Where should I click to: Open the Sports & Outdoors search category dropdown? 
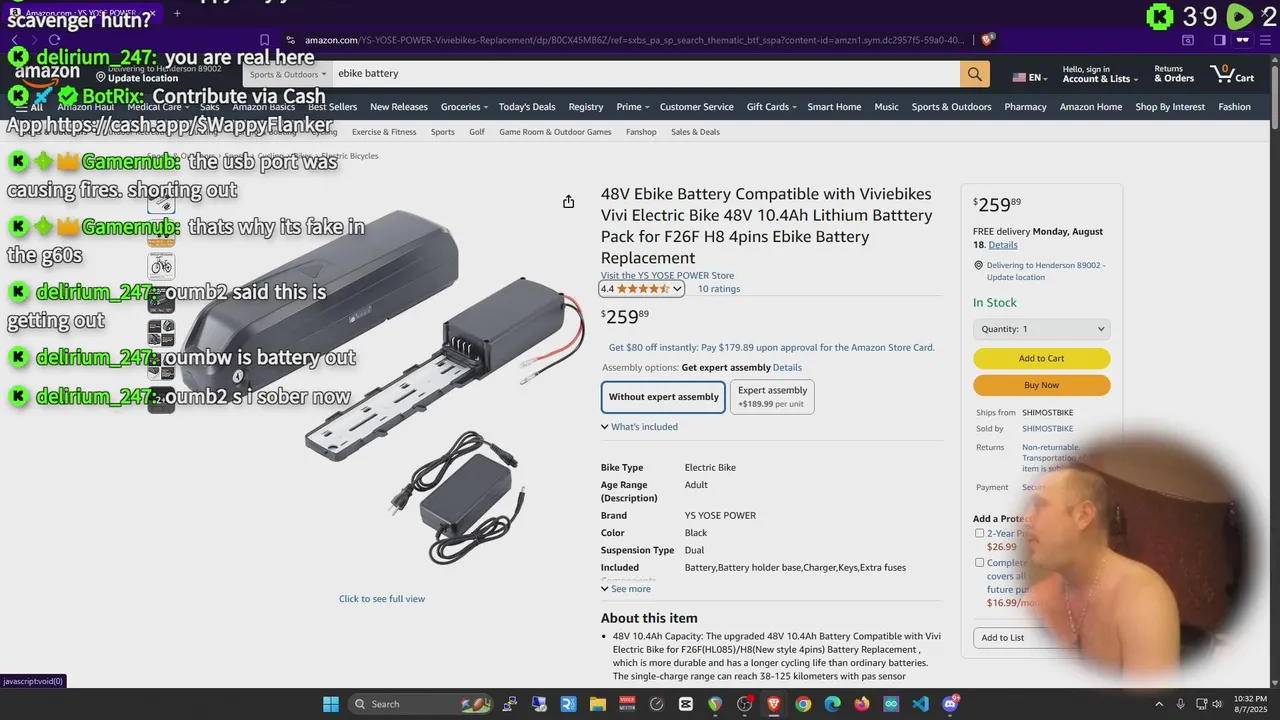point(288,74)
